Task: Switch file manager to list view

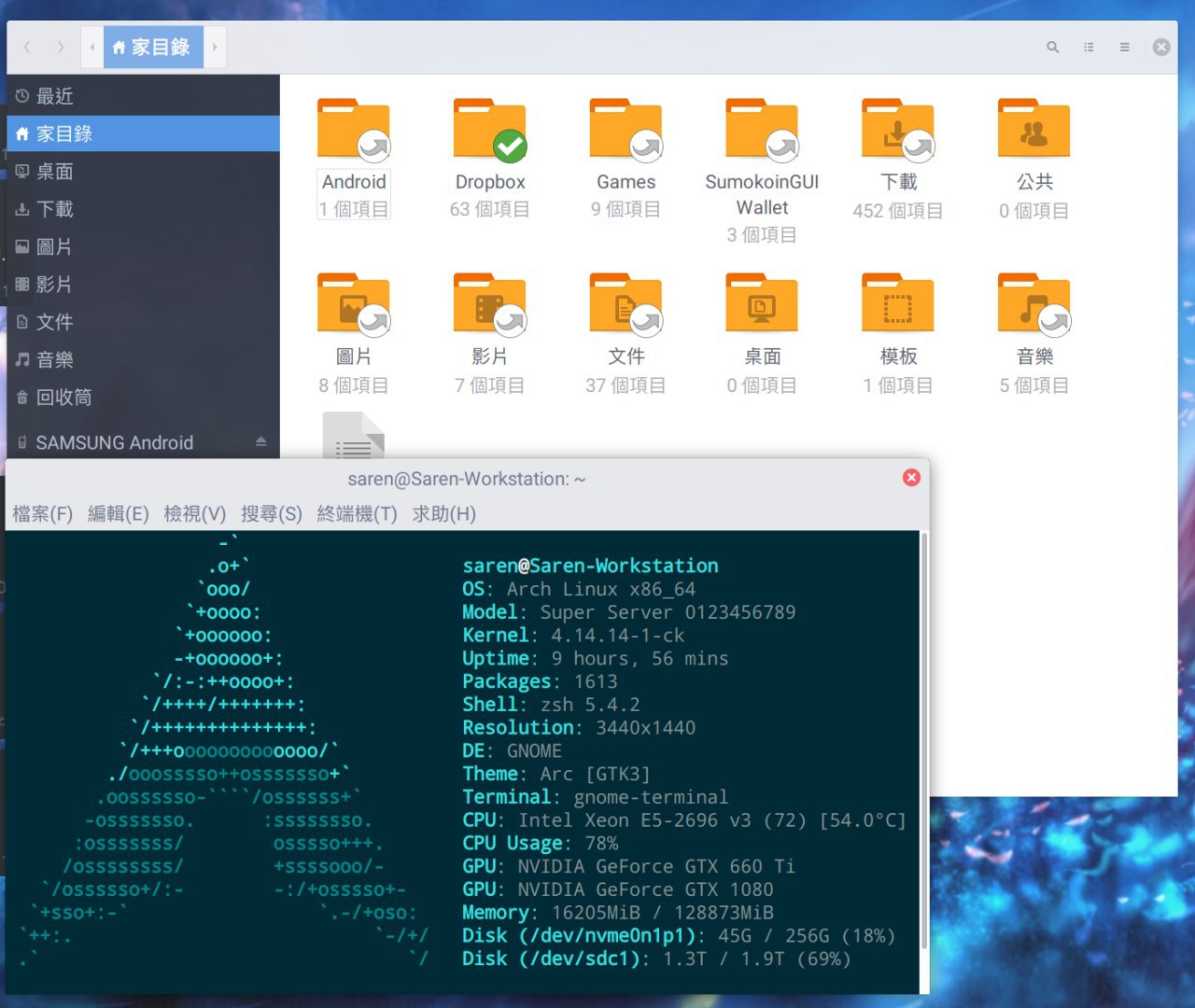Action: point(1089,47)
